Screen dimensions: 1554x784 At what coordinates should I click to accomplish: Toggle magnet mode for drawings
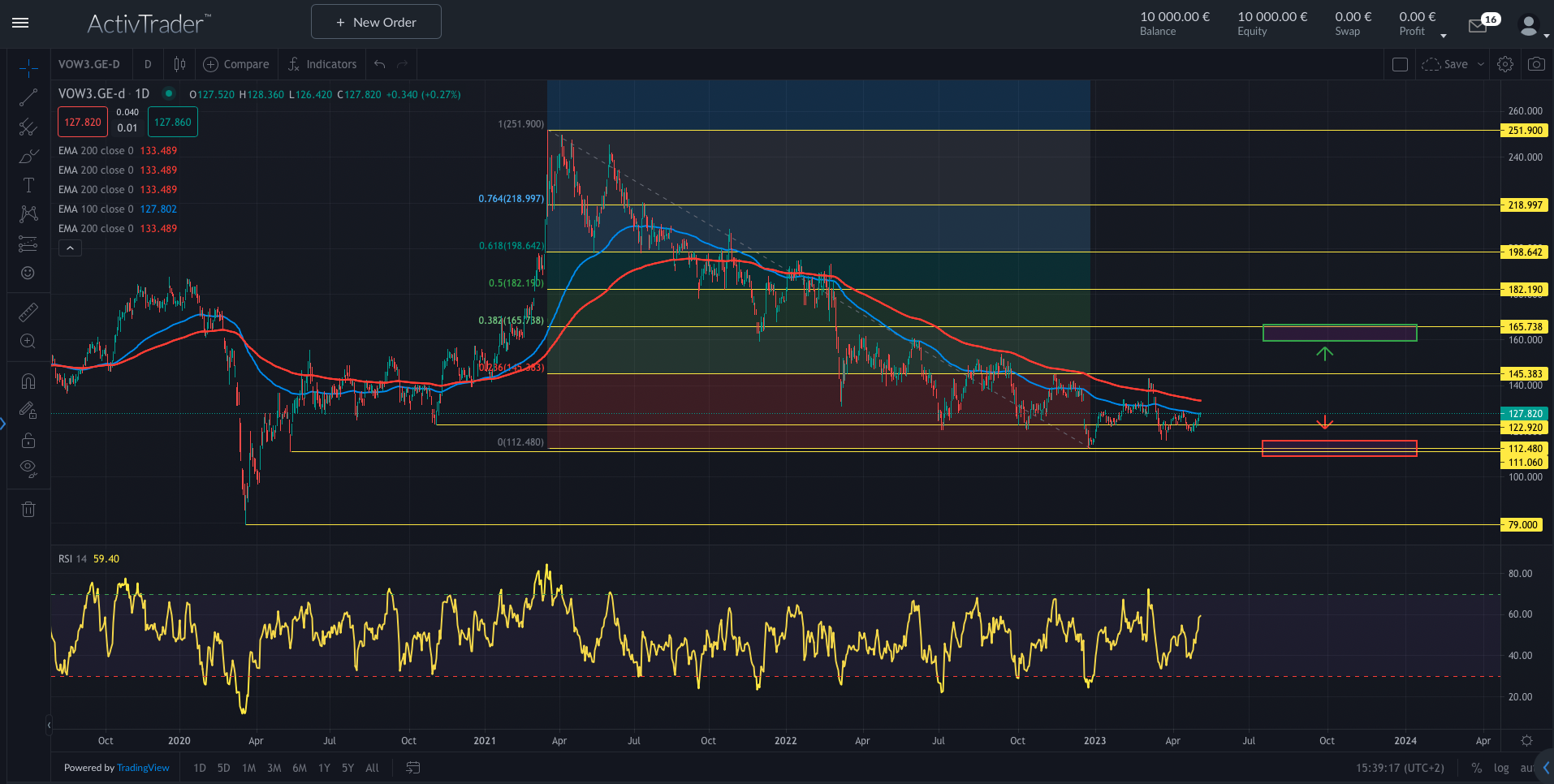28,381
